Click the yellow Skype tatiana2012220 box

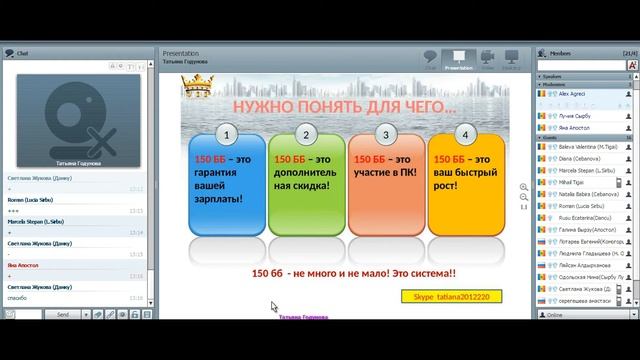(x=451, y=297)
